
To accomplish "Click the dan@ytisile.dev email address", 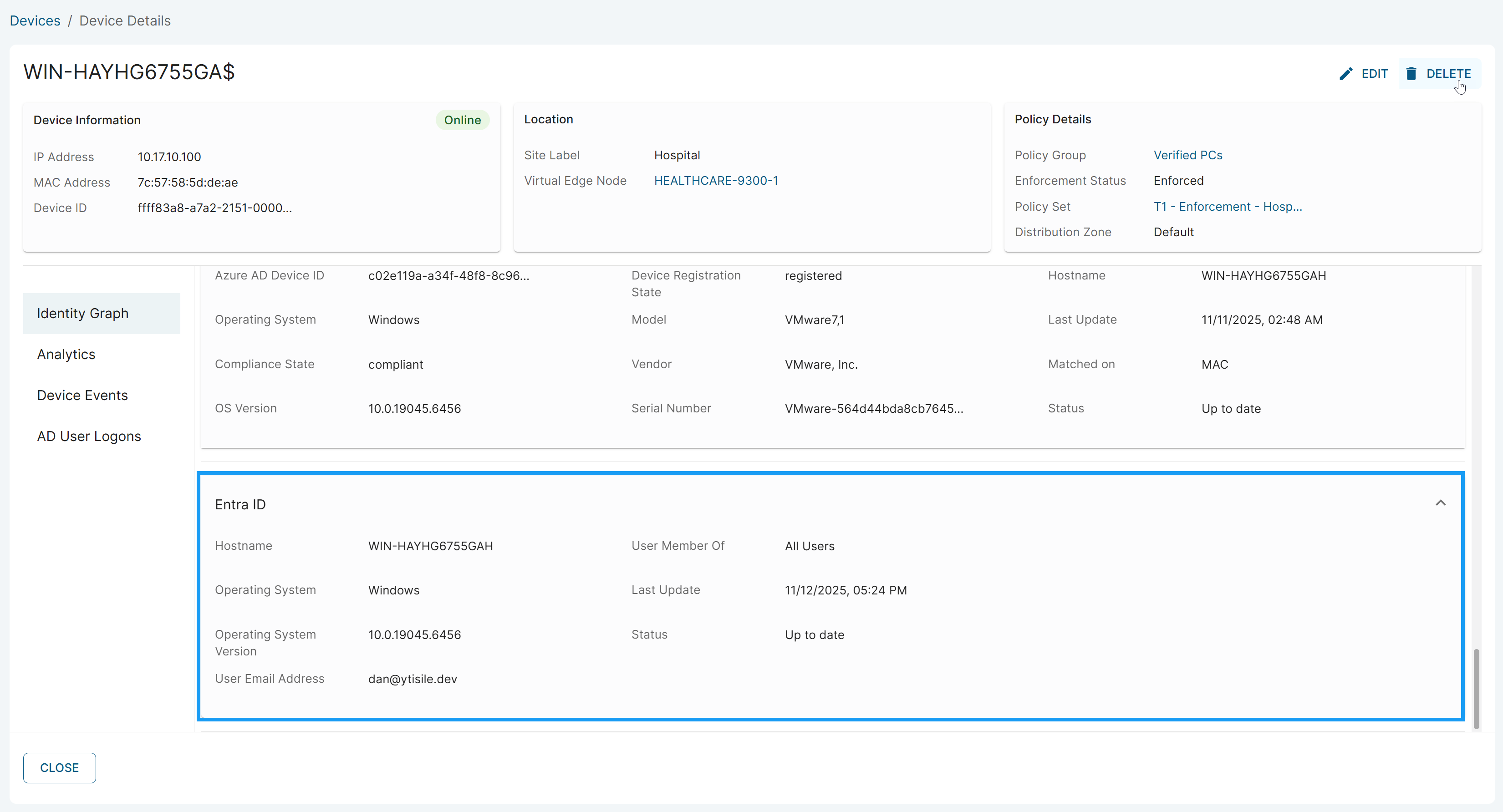I will point(413,679).
